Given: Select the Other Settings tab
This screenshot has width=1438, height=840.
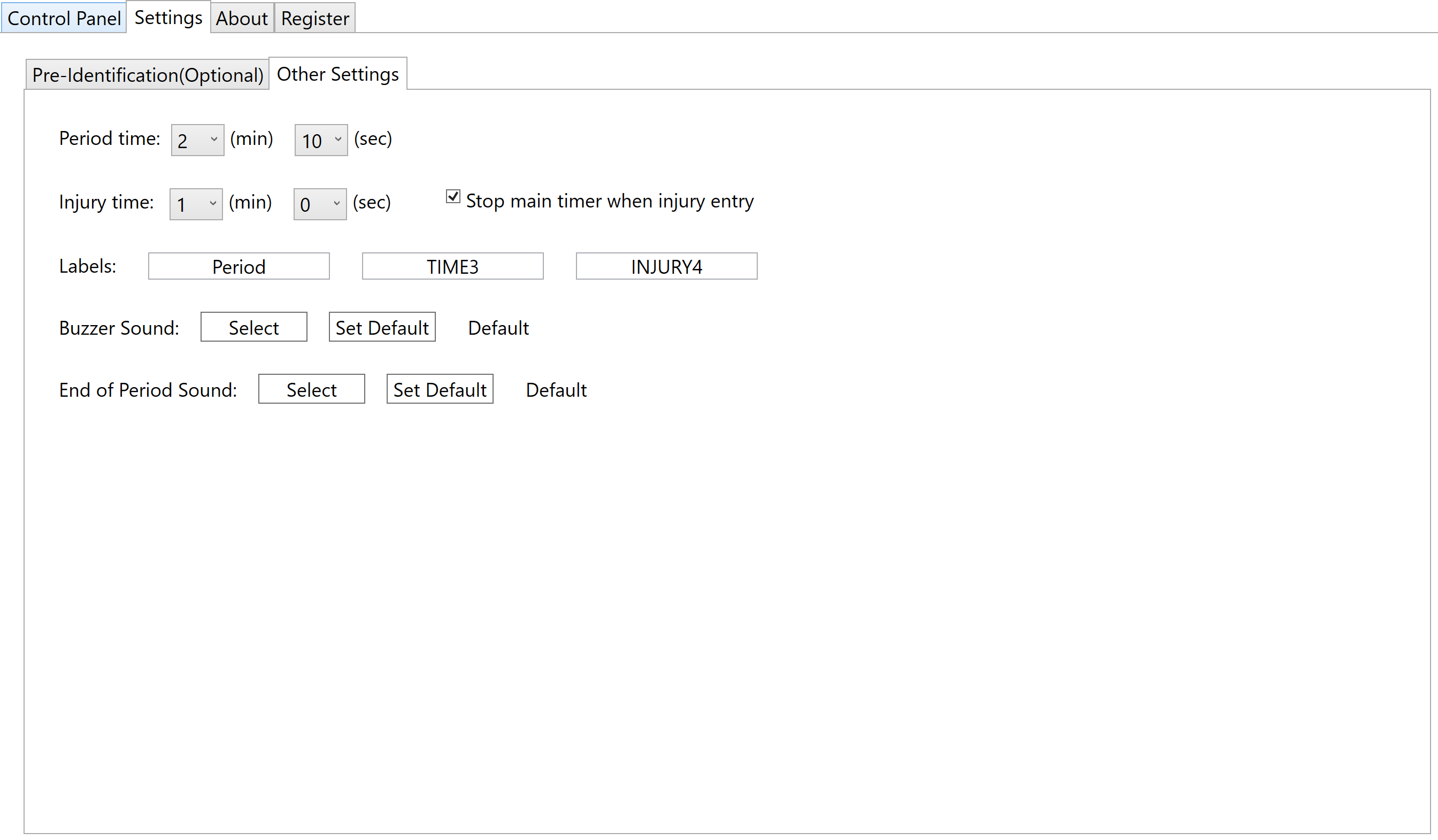Looking at the screenshot, I should pyautogui.click(x=337, y=74).
